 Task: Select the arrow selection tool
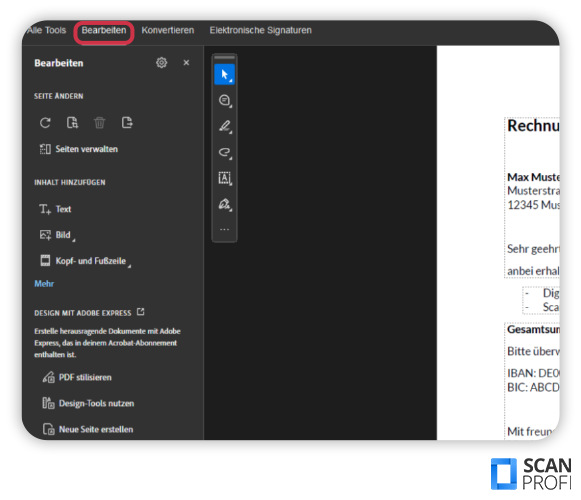point(225,74)
